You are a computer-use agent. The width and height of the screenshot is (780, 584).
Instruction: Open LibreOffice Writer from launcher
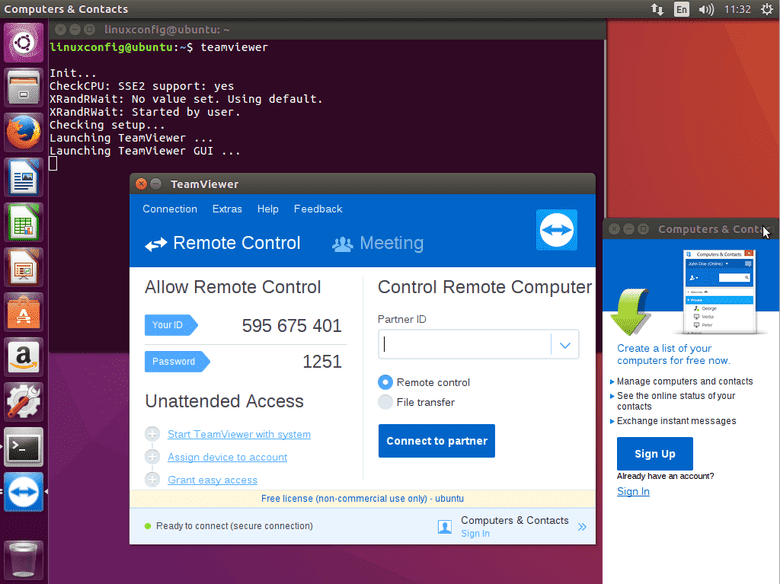(x=23, y=178)
